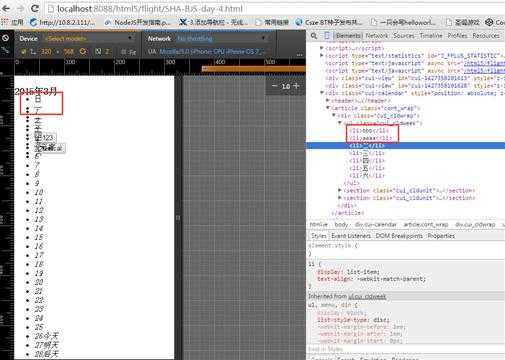
Task: Collapse the cui-calendar div node
Action: pyautogui.click(x=321, y=93)
